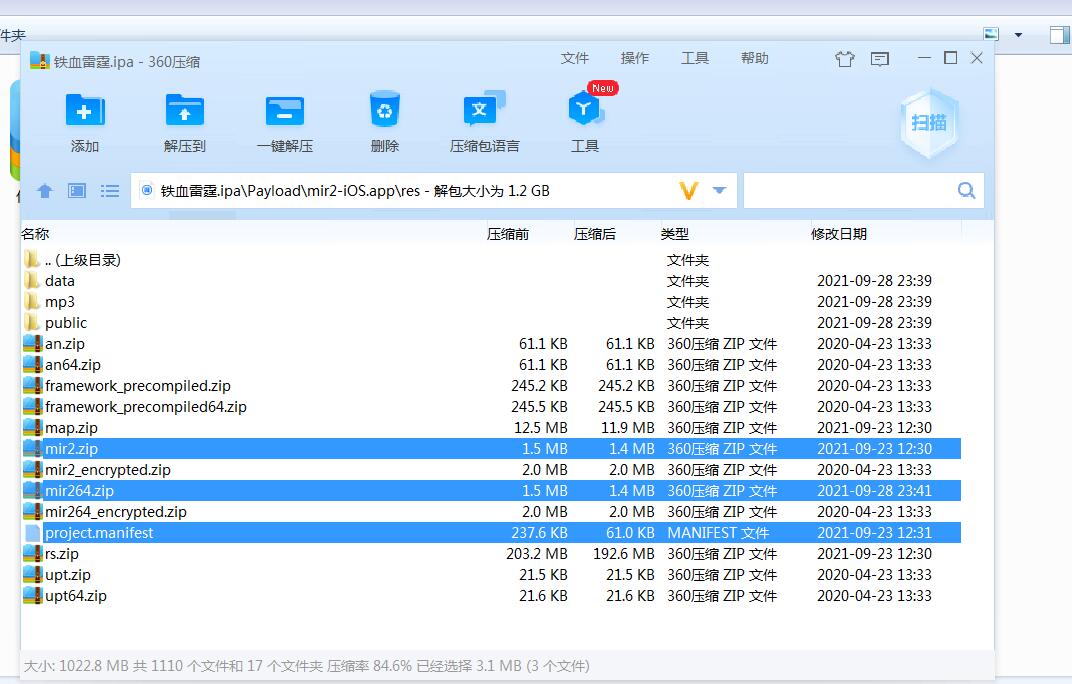Open the 操作 (Operation) menu
Viewport: 1072px width, 684px height.
pyautogui.click(x=635, y=58)
